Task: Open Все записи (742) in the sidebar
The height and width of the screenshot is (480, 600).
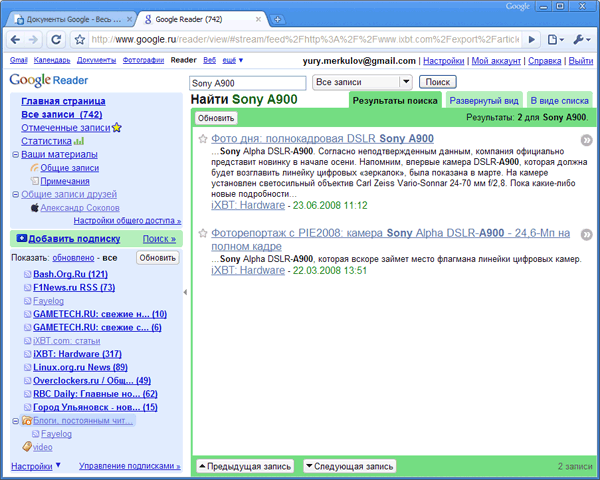Action: 62,114
